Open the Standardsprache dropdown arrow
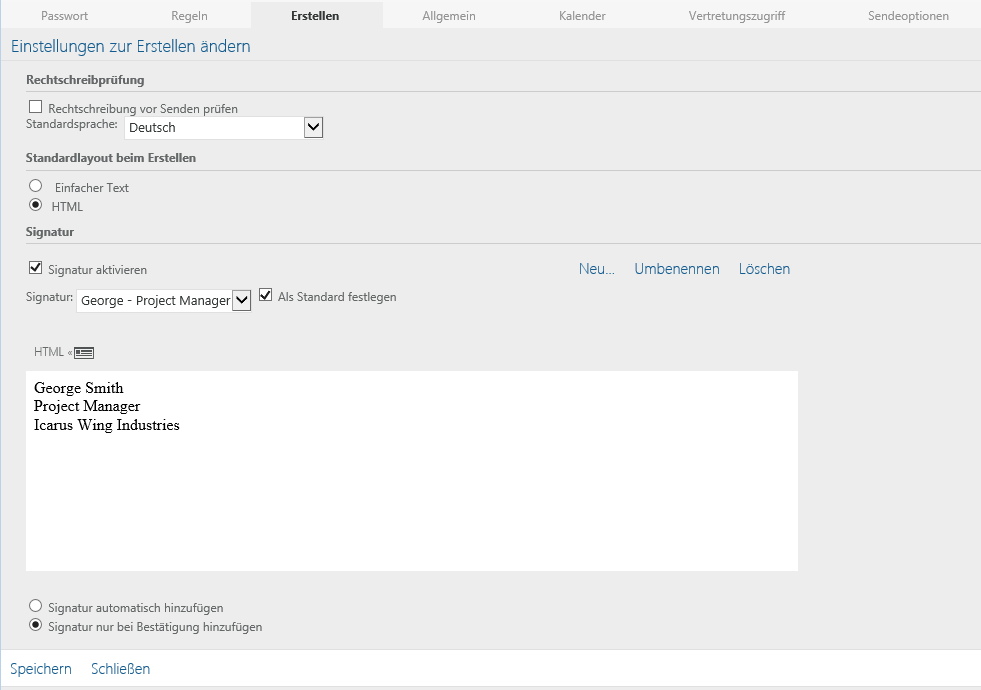 (313, 127)
